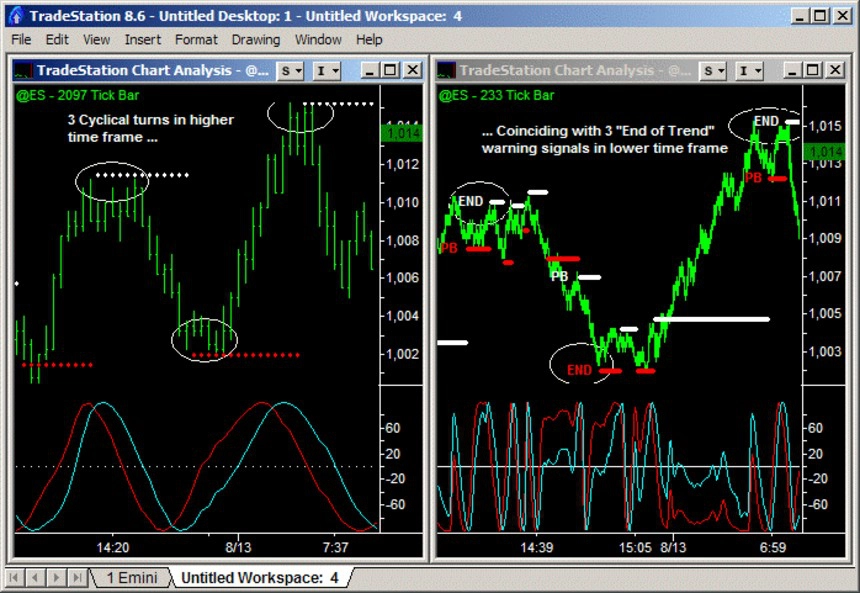Image resolution: width=860 pixels, height=593 pixels.
Task: Click the 1,012 price label in the 2097 Tick chart
Action: click(x=403, y=165)
